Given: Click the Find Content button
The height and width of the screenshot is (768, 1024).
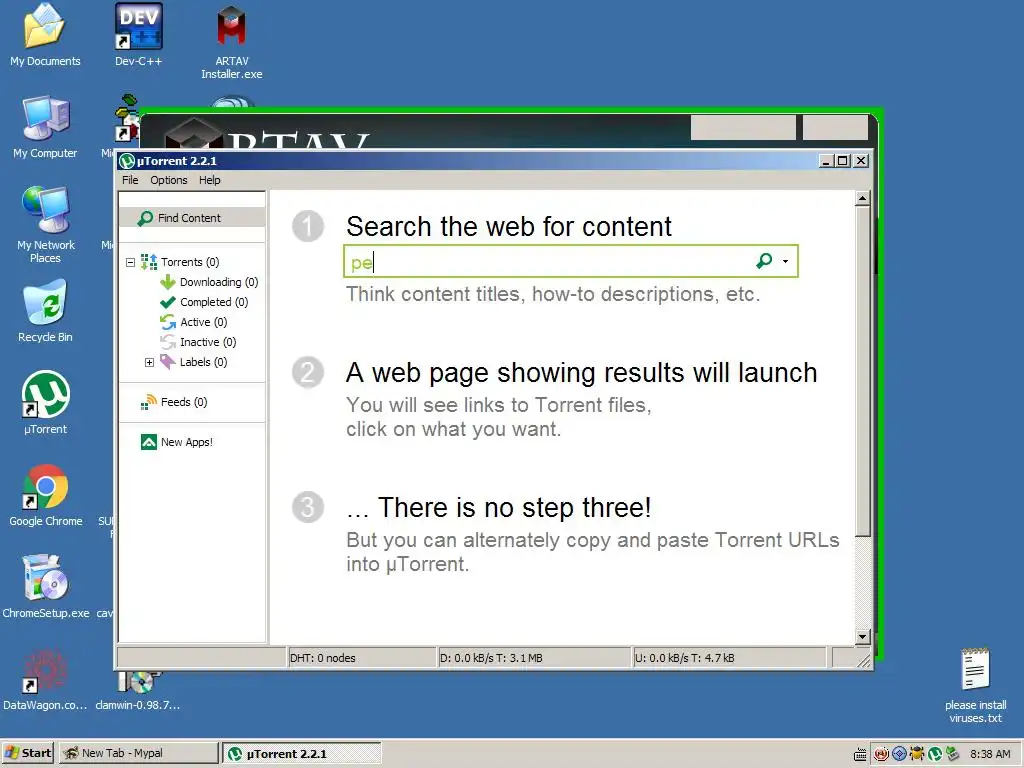Looking at the screenshot, I should 192,218.
